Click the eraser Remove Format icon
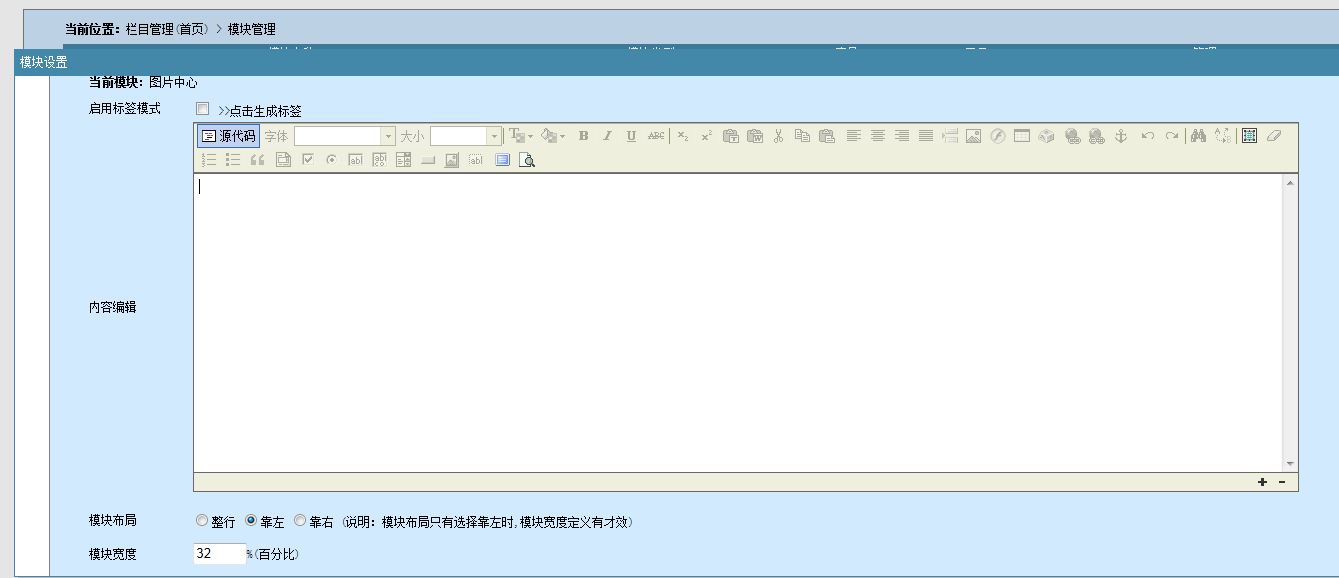The height and width of the screenshot is (578, 1339). pos(1273,136)
